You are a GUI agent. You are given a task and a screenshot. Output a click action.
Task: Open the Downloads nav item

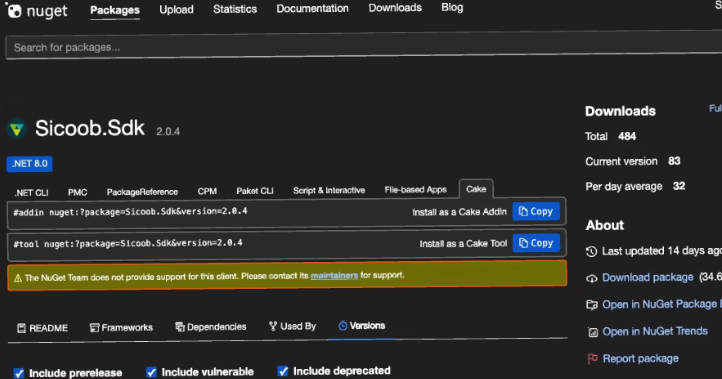[395, 8]
